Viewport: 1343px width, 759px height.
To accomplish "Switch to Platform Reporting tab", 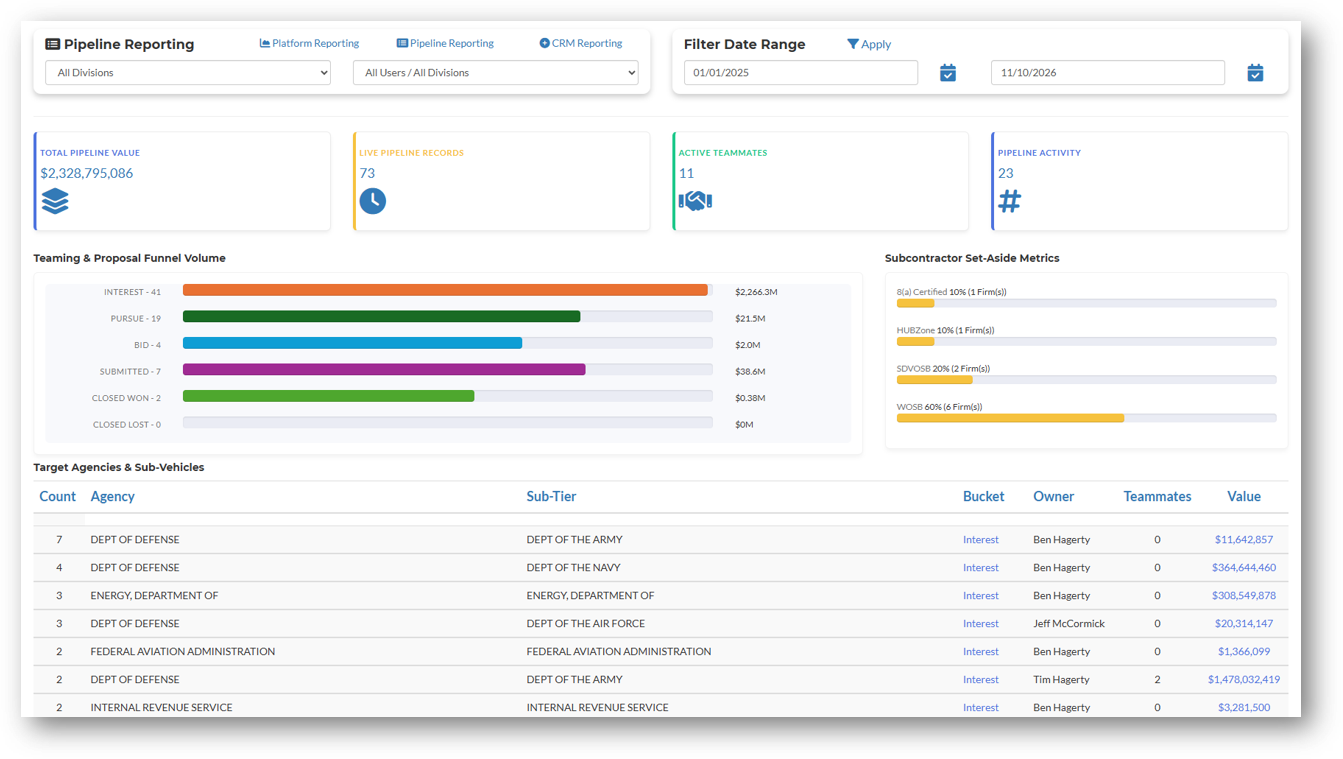I will (309, 43).
